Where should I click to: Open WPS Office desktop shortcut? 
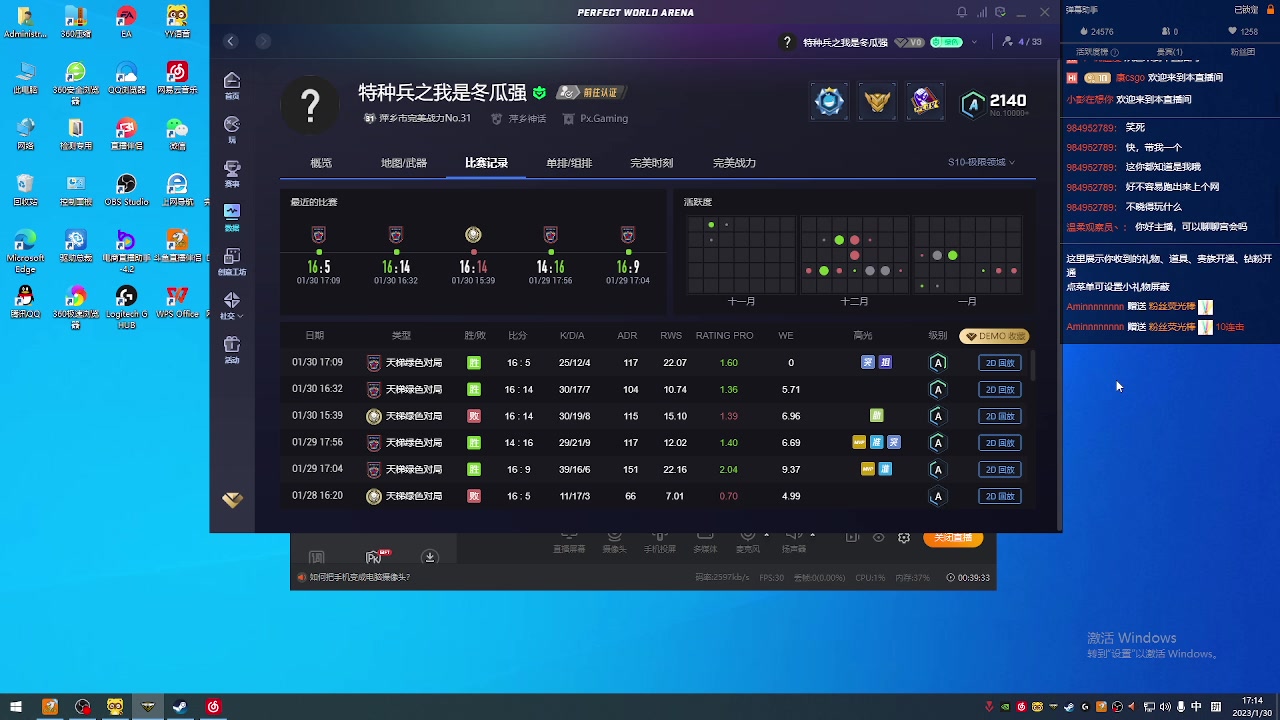click(x=177, y=302)
